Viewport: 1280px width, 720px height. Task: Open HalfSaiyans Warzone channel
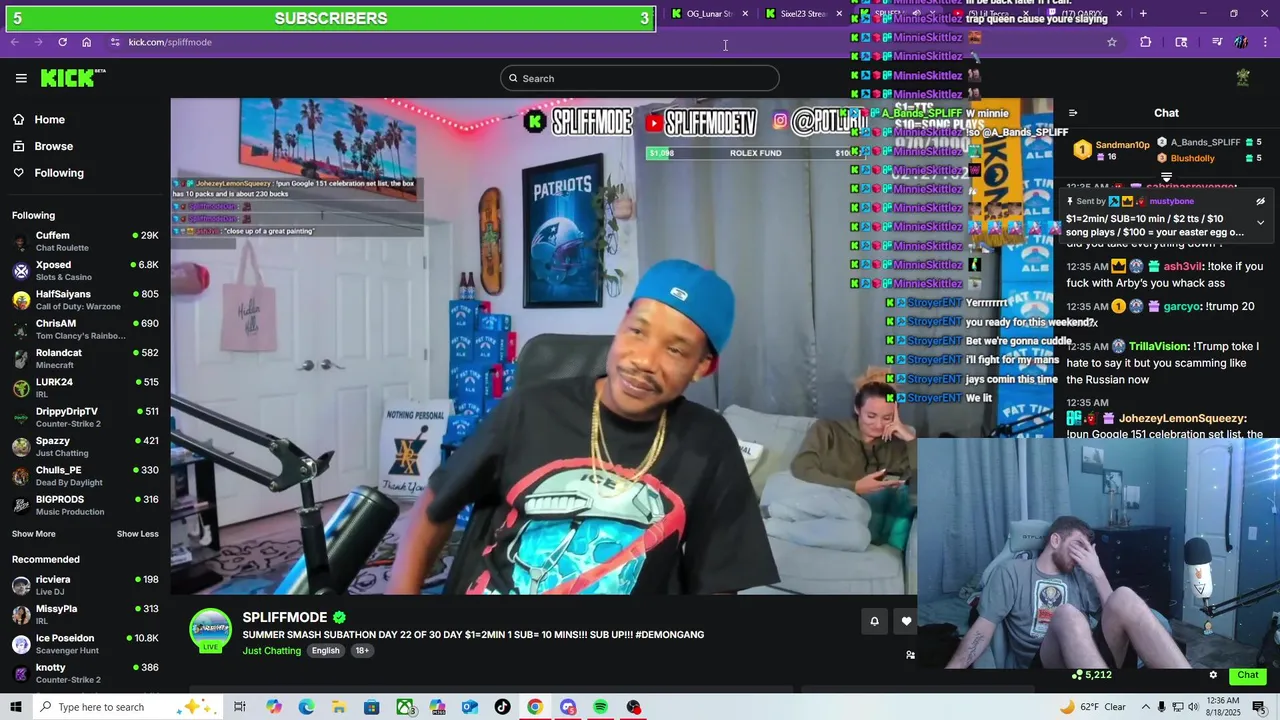(85, 300)
